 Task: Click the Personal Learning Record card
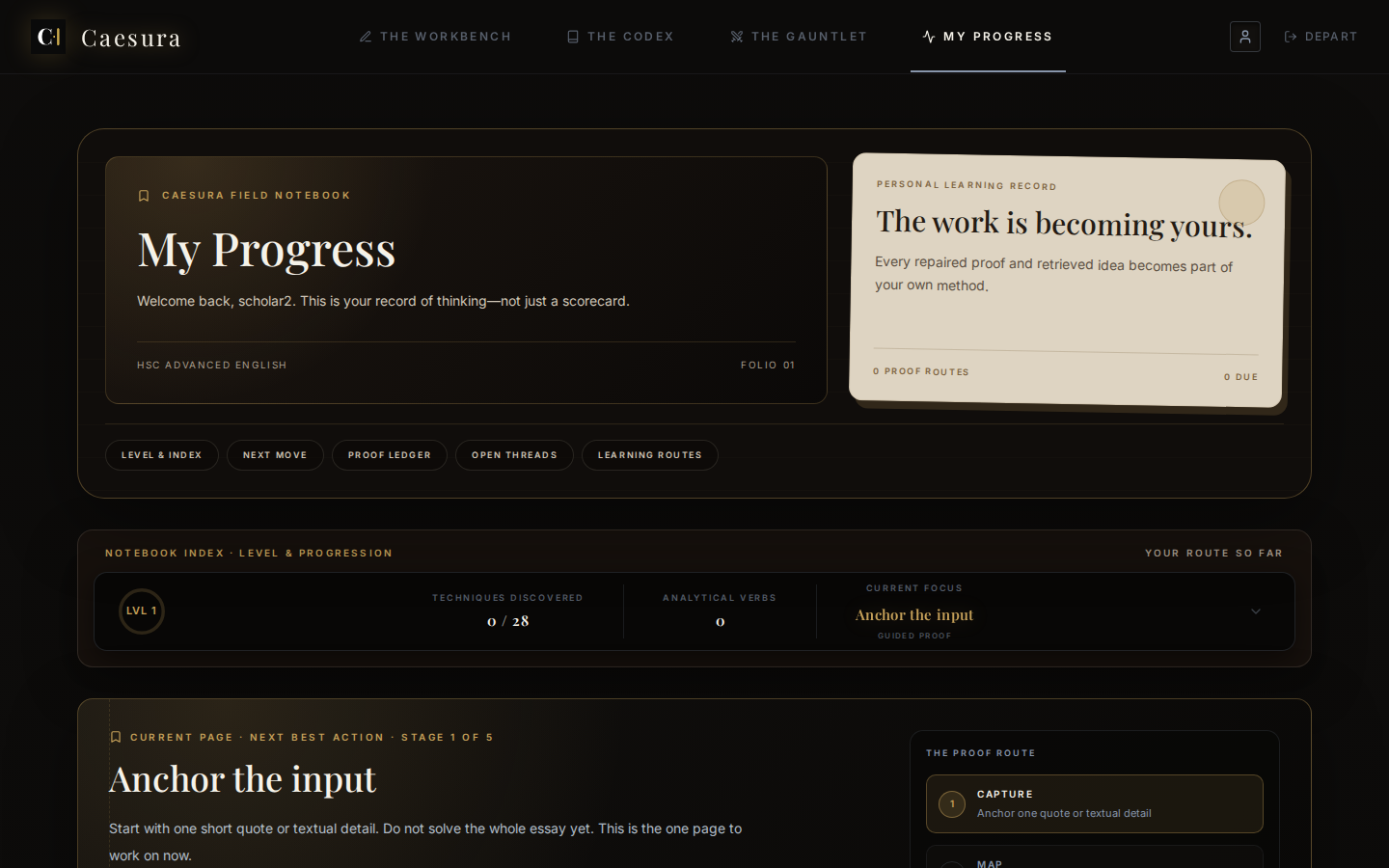(1067, 280)
